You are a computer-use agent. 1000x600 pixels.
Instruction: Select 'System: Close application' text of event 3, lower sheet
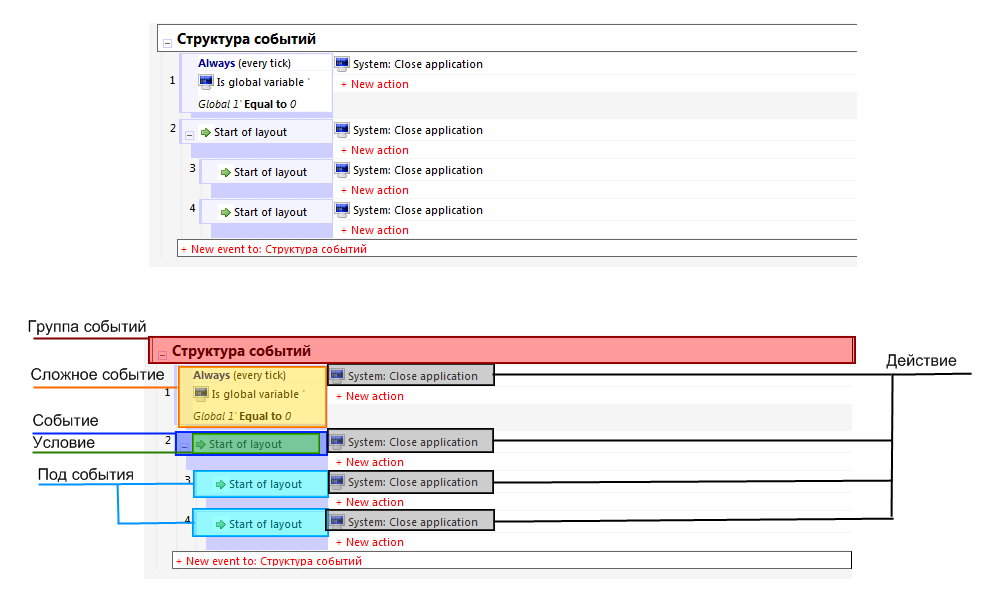point(413,482)
